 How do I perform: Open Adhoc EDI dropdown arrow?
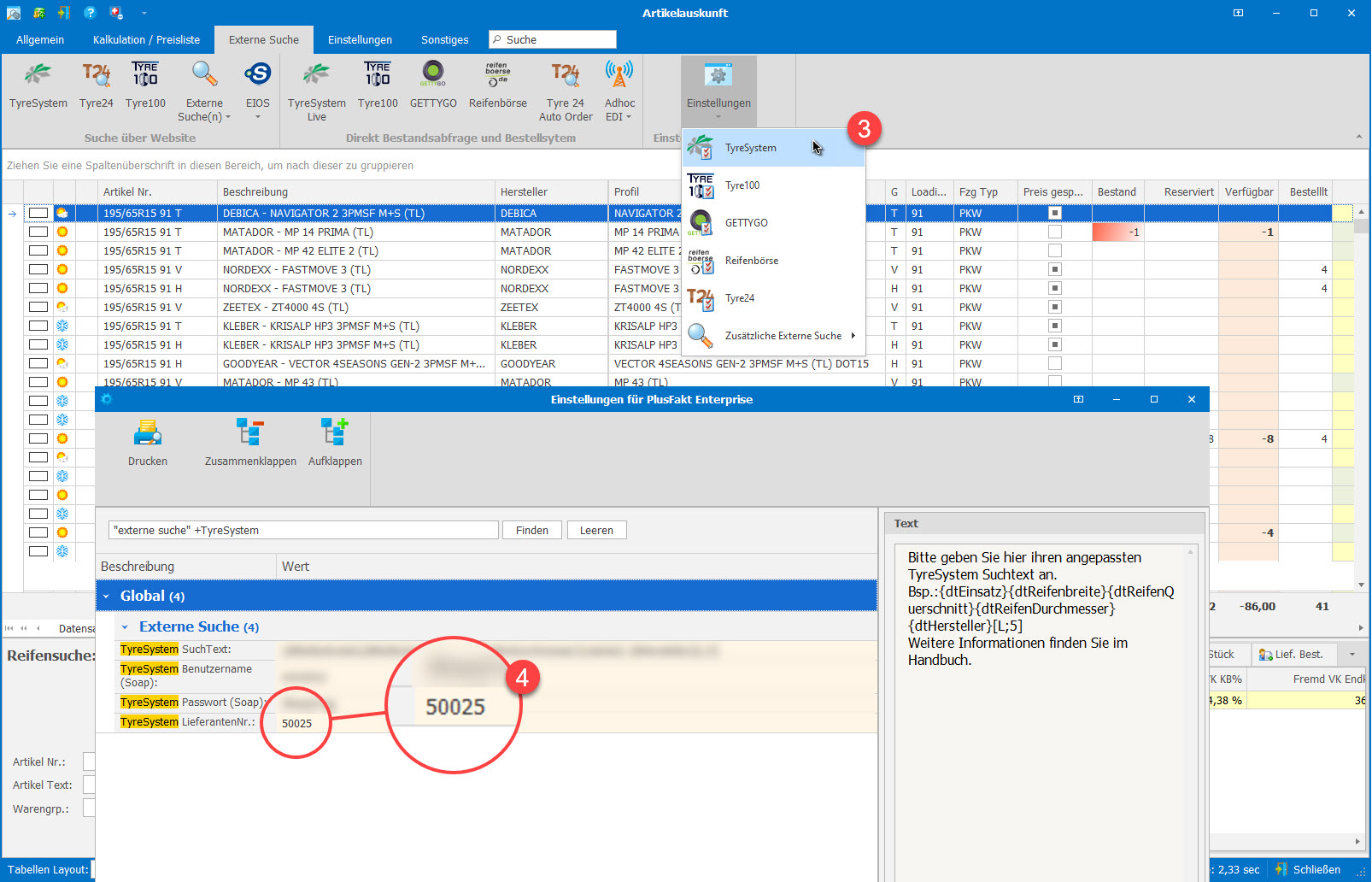point(629,117)
